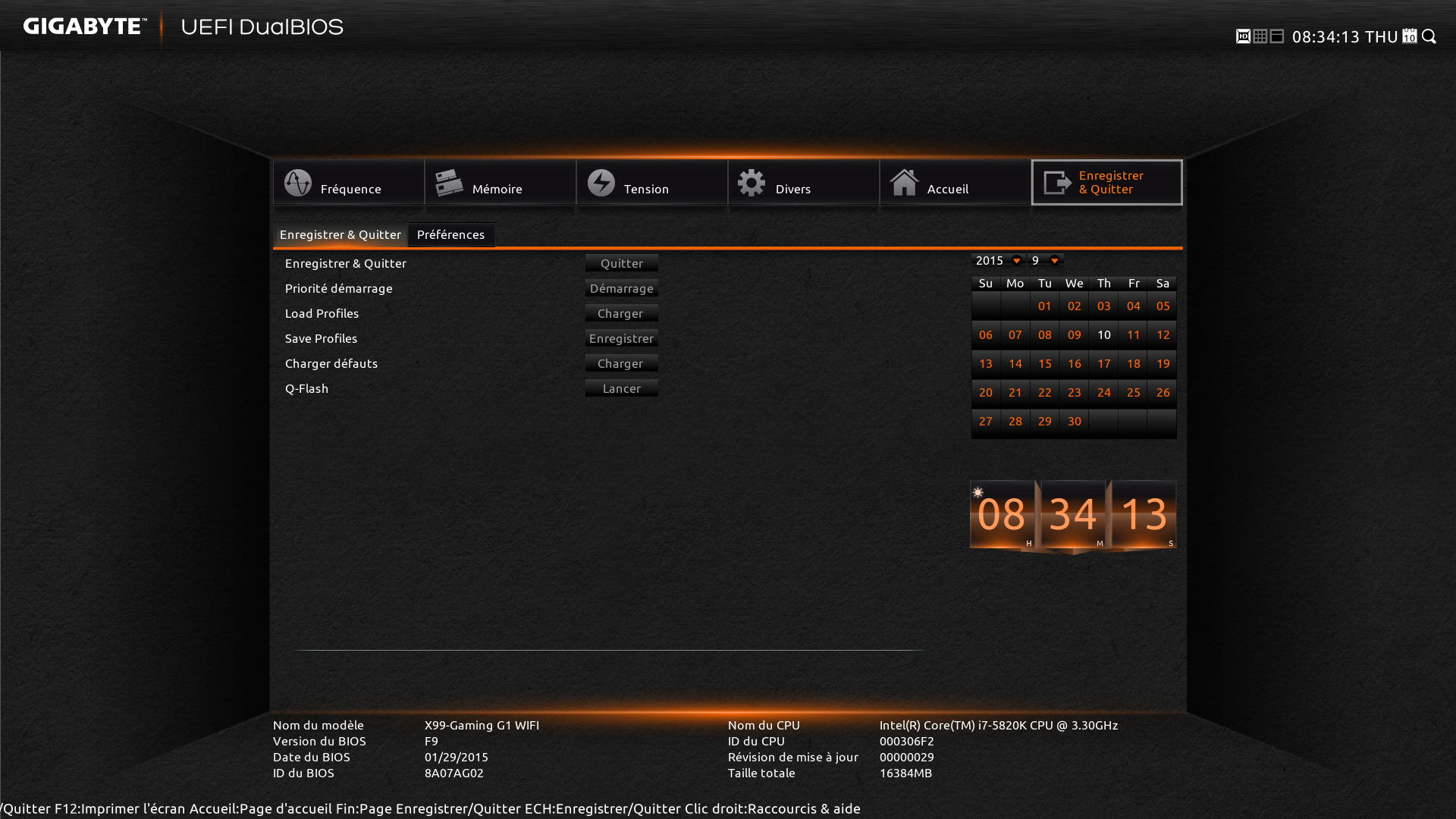
Task: Open the Tension menu
Action: tap(652, 182)
